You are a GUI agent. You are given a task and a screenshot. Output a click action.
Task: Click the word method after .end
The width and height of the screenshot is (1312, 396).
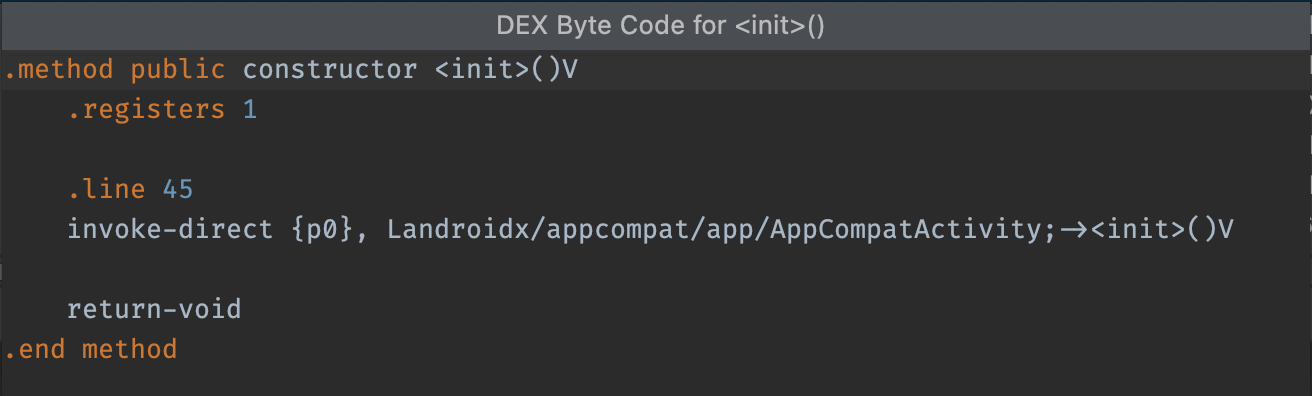[130, 349]
